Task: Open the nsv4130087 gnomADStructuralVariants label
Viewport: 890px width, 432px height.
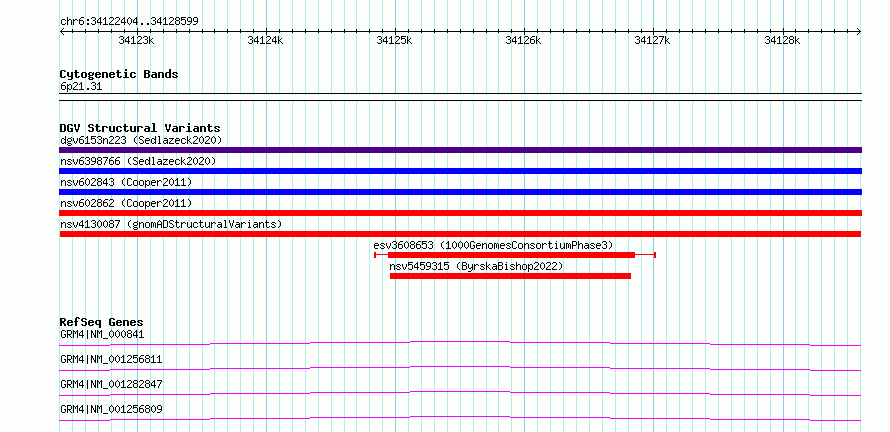Action: 171,224
